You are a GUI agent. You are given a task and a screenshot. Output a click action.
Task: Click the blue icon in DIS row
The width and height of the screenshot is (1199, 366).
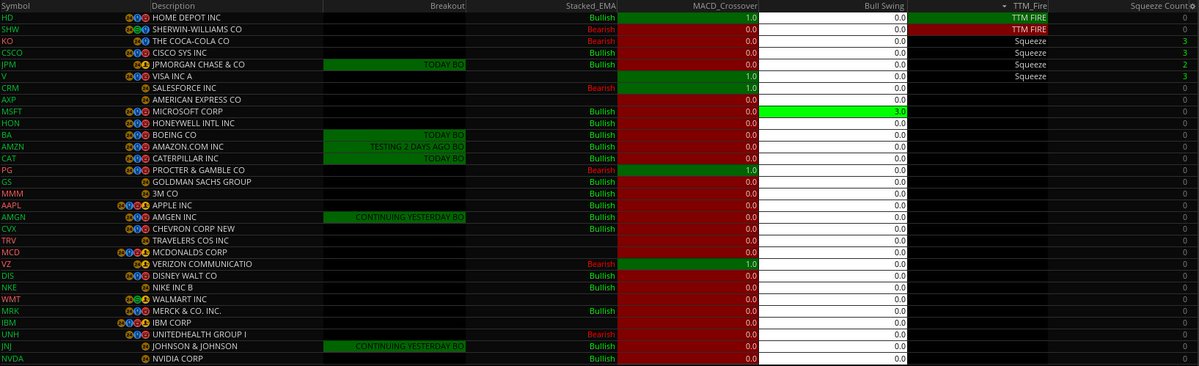coord(138,276)
